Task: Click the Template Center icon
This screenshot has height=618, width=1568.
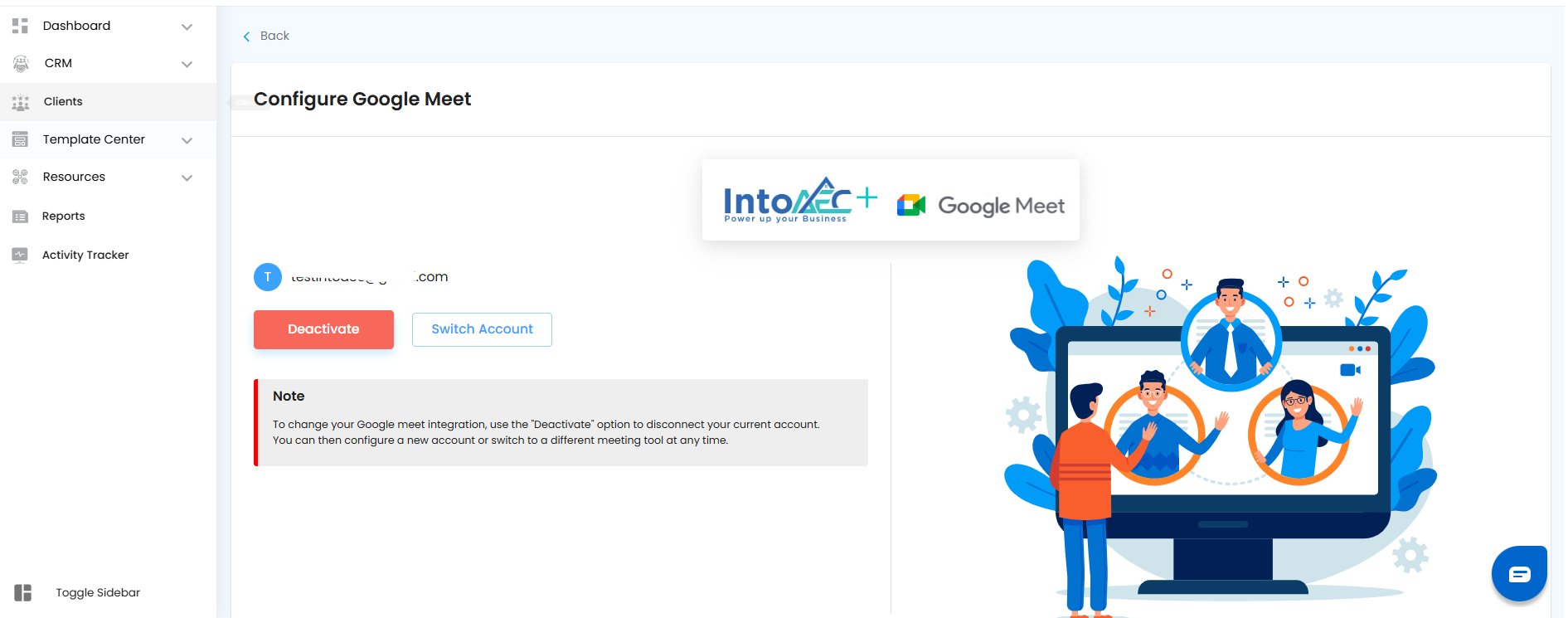Action: (x=21, y=139)
